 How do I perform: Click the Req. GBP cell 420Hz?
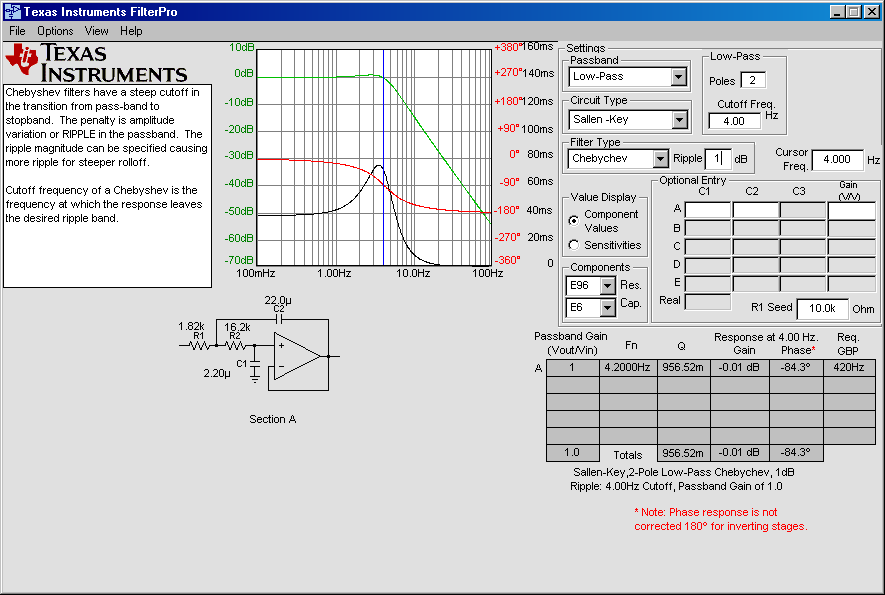(849, 368)
